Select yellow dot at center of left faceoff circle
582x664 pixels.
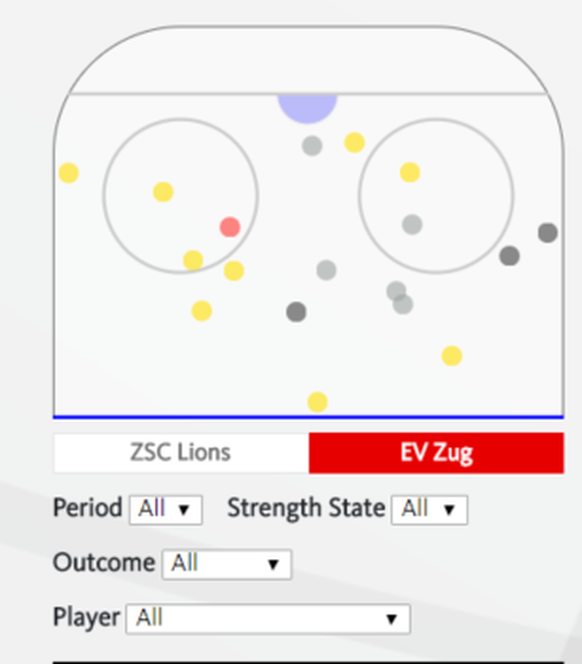tap(163, 192)
